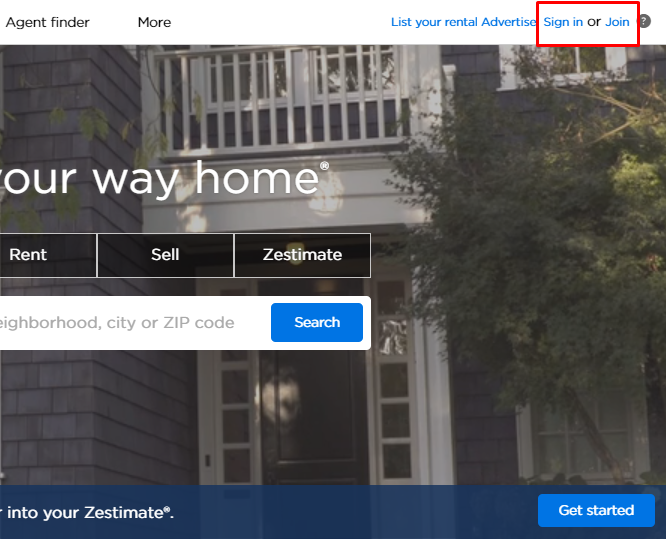Click the 'or' text beside Join
The width and height of the screenshot is (666, 540).
[x=594, y=22]
